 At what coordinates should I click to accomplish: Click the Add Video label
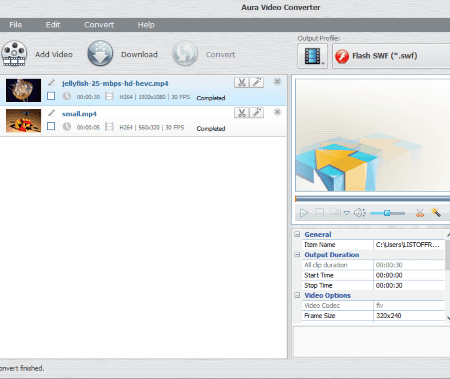point(54,54)
